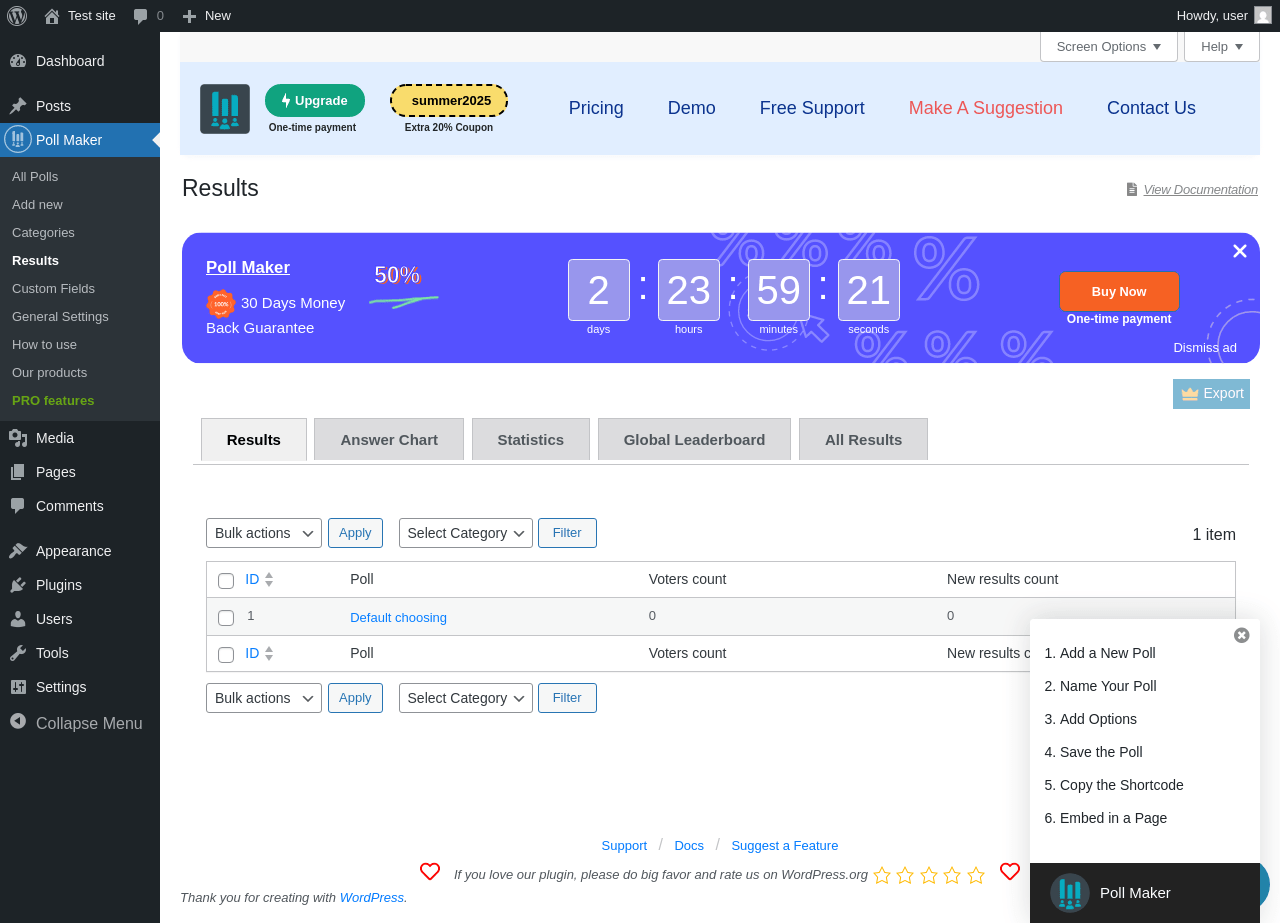This screenshot has height=923, width=1280.
Task: Click the Appearance brush icon
Action: click(18, 551)
